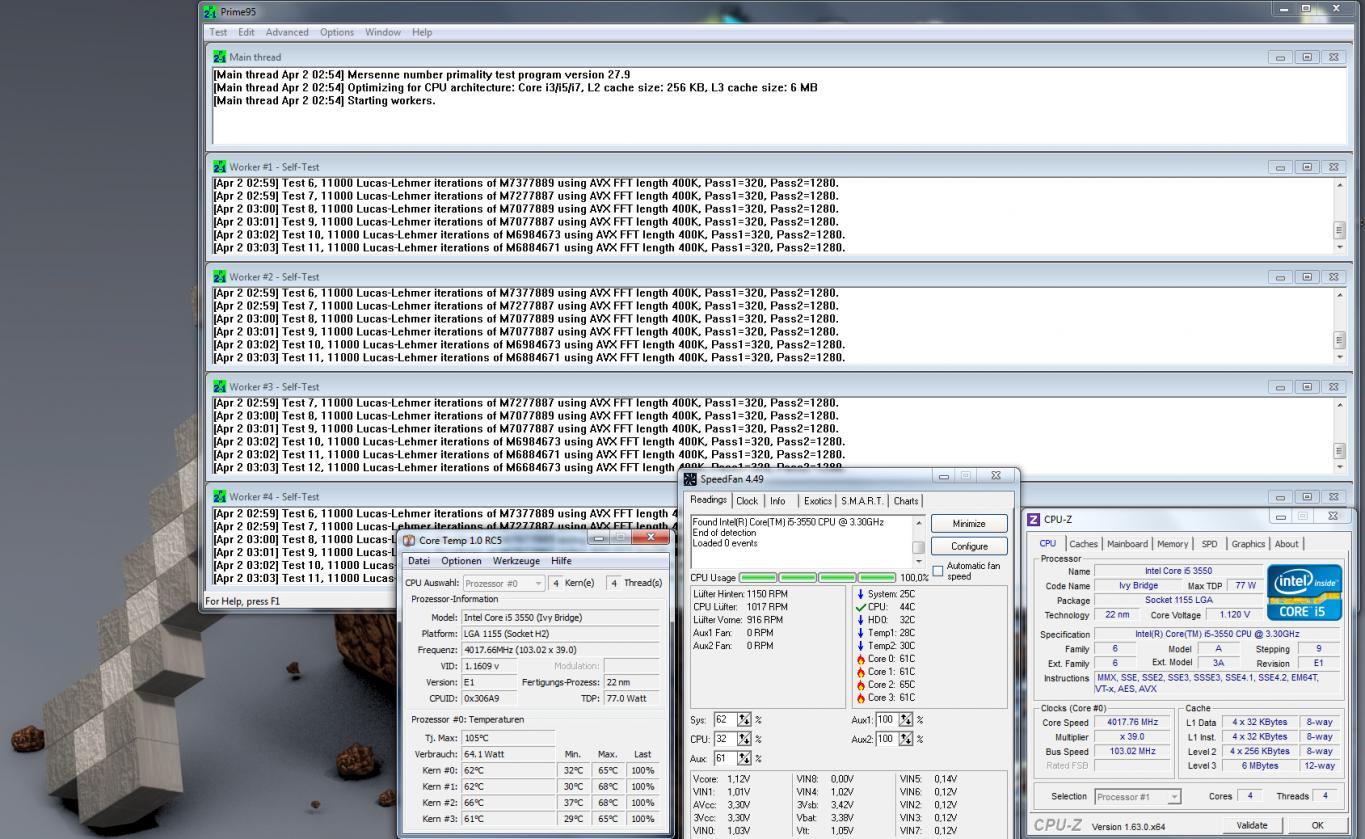Image resolution: width=1365 pixels, height=839 pixels.
Task: Click the Worker #1 Self-Test window icon
Action: click(x=221, y=167)
